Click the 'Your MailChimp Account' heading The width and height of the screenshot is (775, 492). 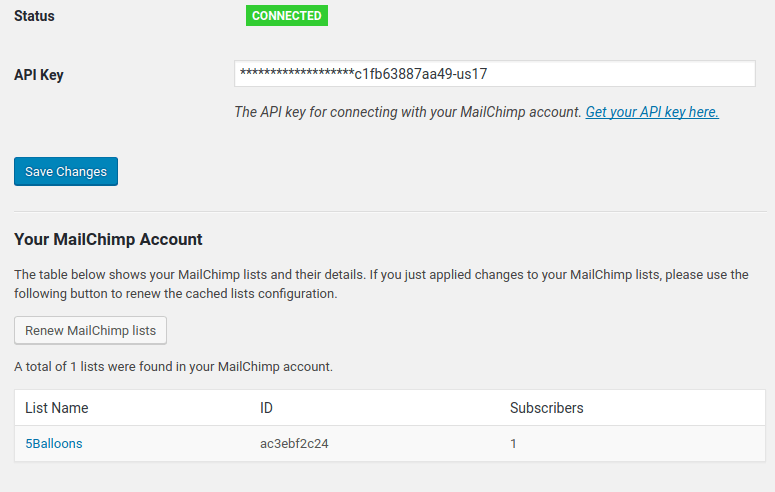(x=108, y=239)
